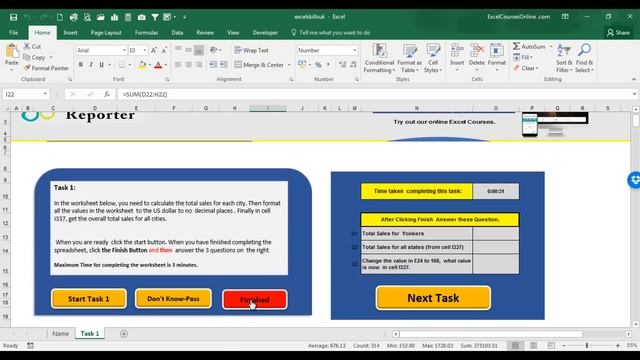The image size is (640, 360).
Task: Click the horizontal scrollbar
Action: 491,334
